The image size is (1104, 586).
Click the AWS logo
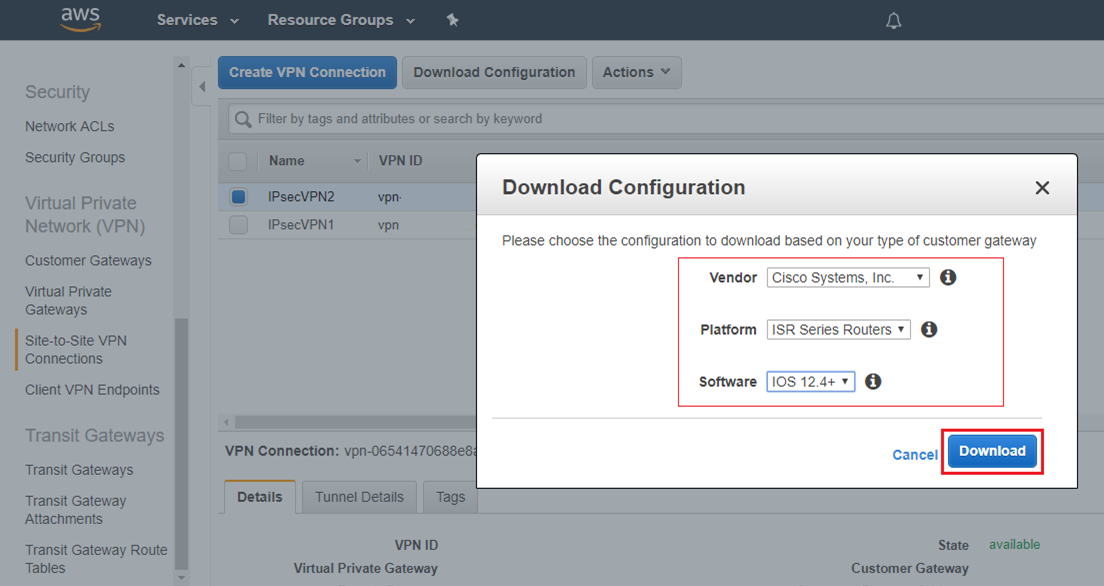(x=81, y=20)
